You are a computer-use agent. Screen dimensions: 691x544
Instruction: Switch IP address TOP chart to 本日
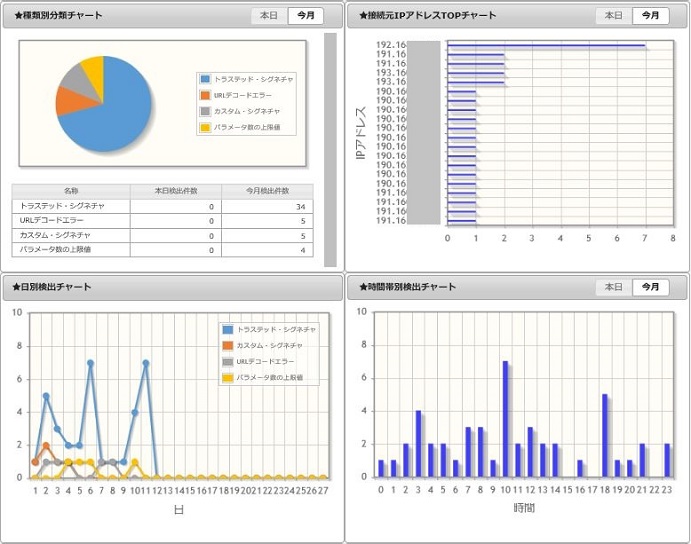[614, 16]
